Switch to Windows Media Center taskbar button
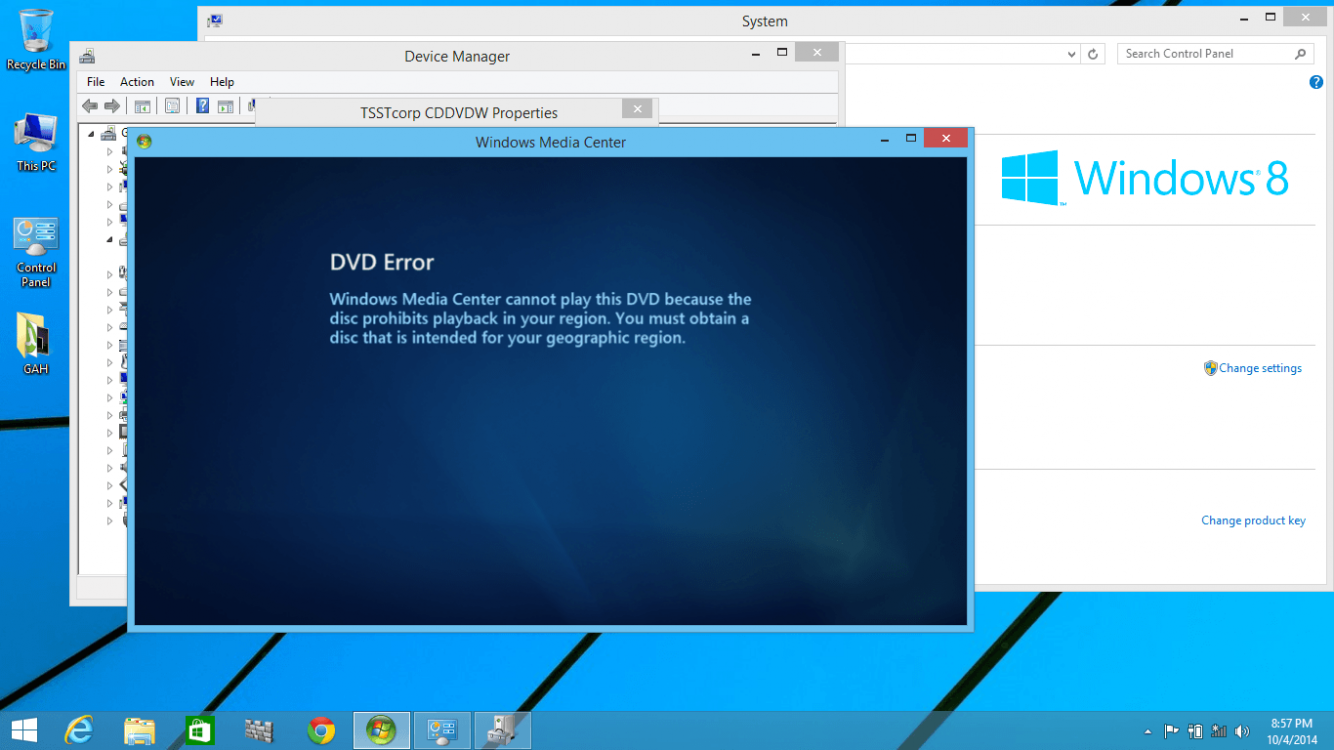 (x=381, y=731)
